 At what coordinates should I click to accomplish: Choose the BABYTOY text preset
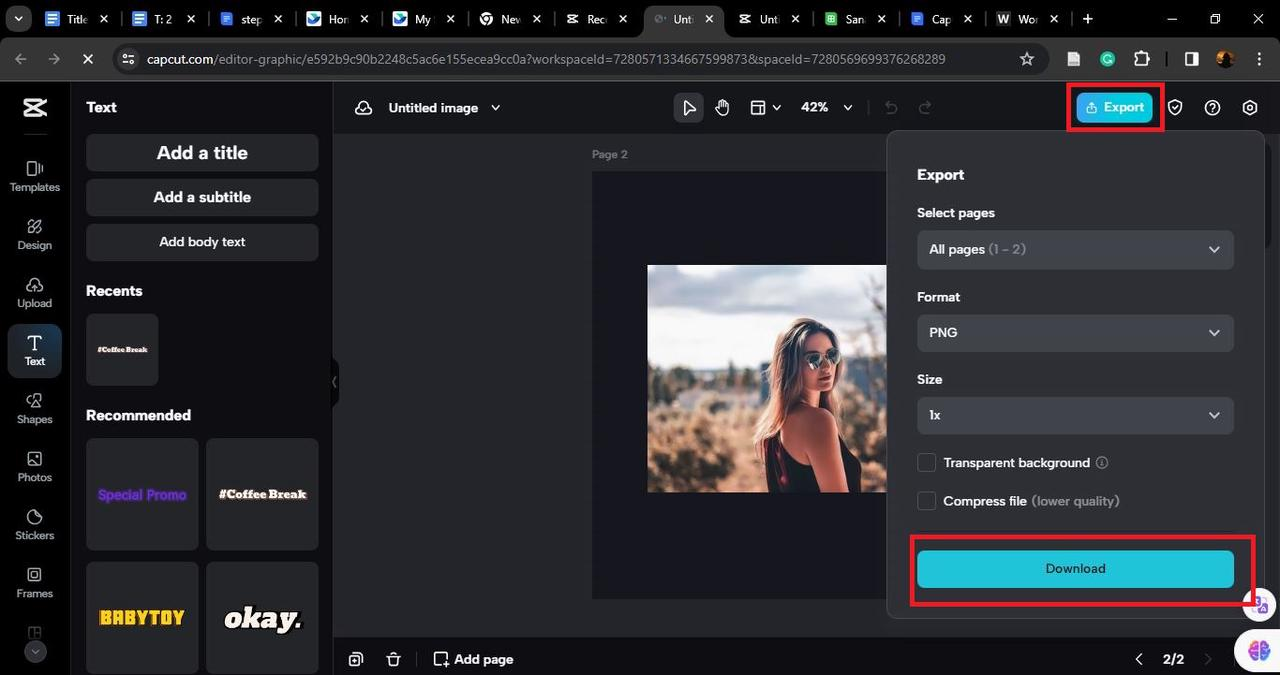142,617
